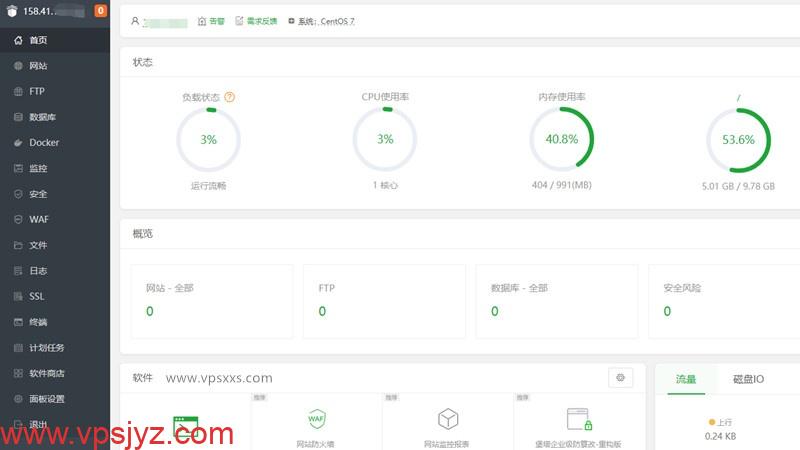Select 首页 home in the sidebar
Viewport: 800px width, 450px height.
(x=38, y=41)
